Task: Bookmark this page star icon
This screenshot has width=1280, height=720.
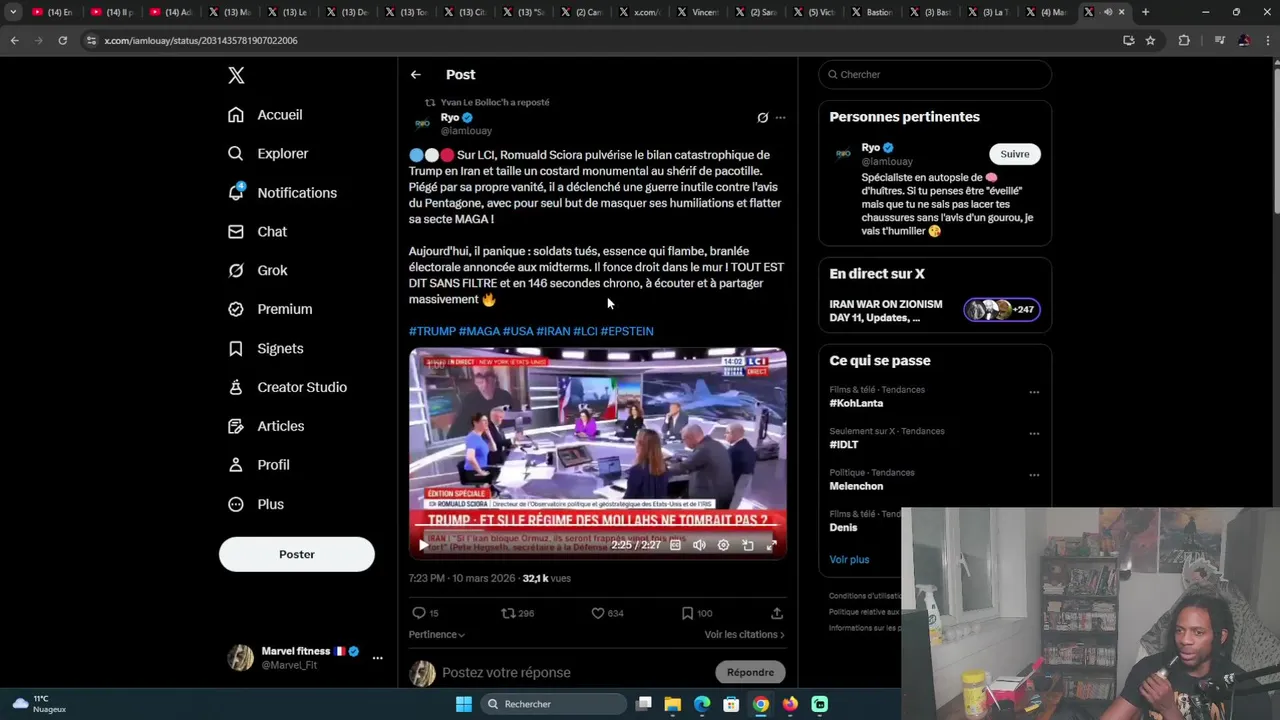Action: 1150,40
